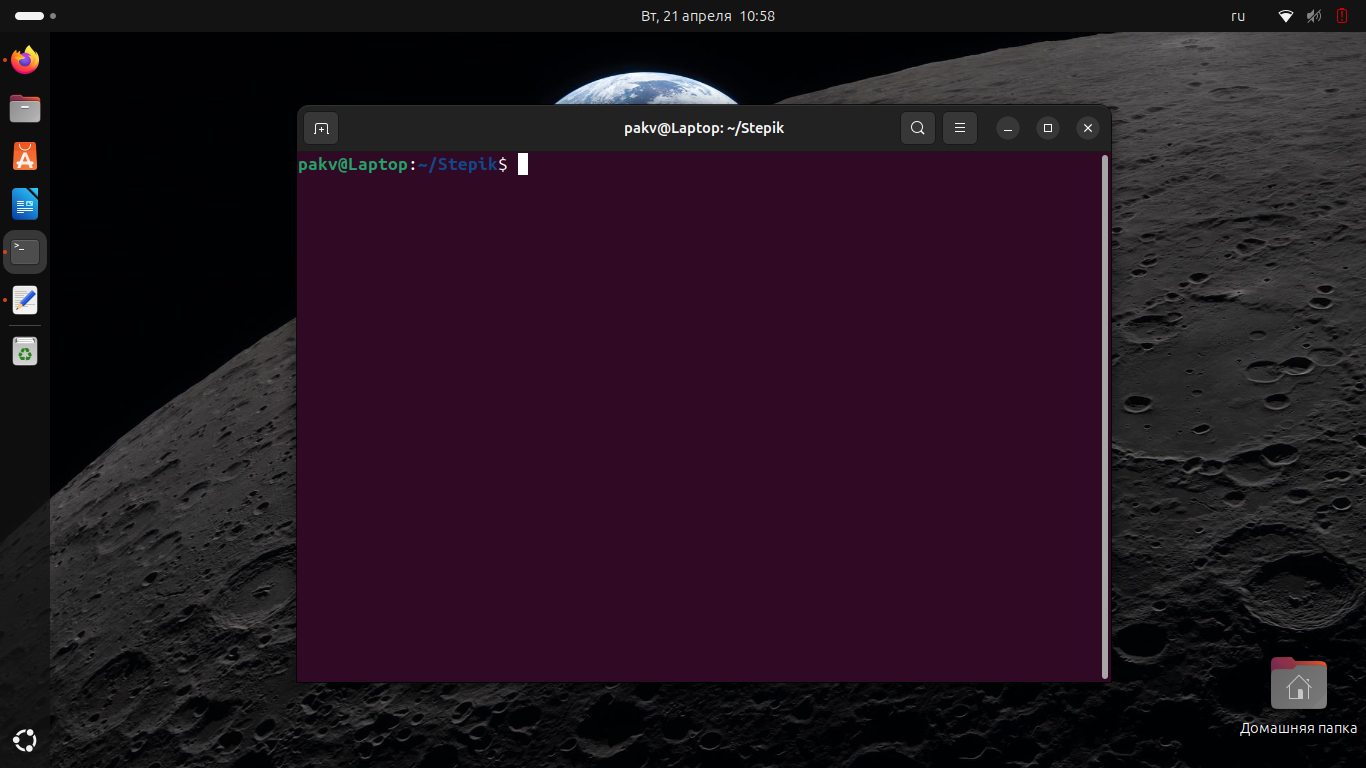Show all applications via Ubuntu logo
This screenshot has height=768, width=1366.
point(25,741)
